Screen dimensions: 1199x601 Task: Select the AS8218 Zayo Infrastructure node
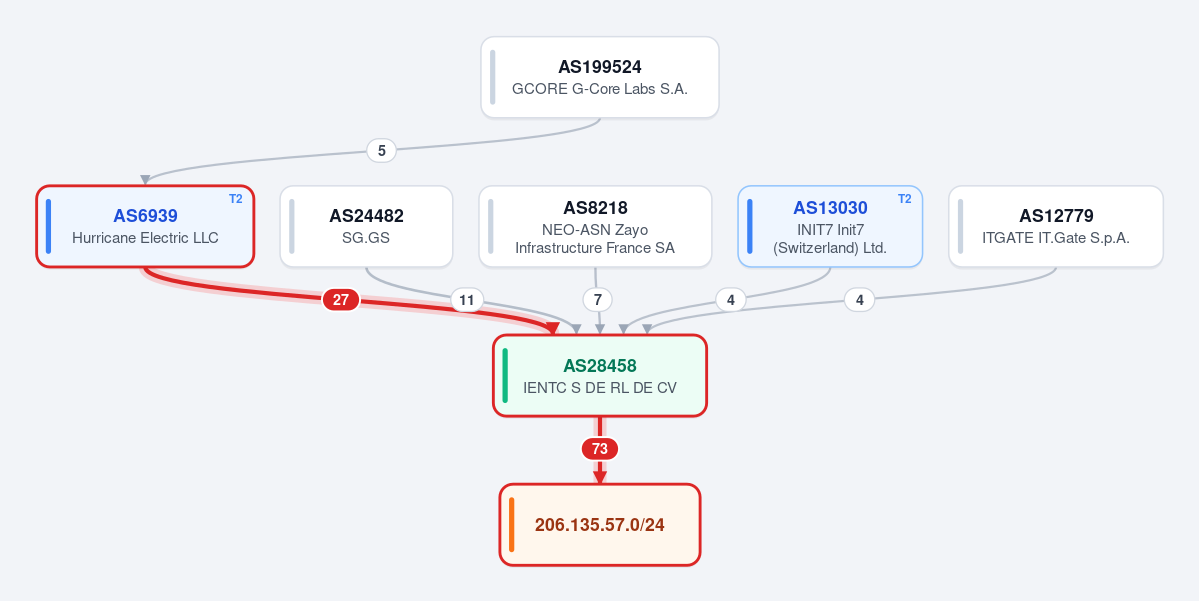[x=595, y=226]
